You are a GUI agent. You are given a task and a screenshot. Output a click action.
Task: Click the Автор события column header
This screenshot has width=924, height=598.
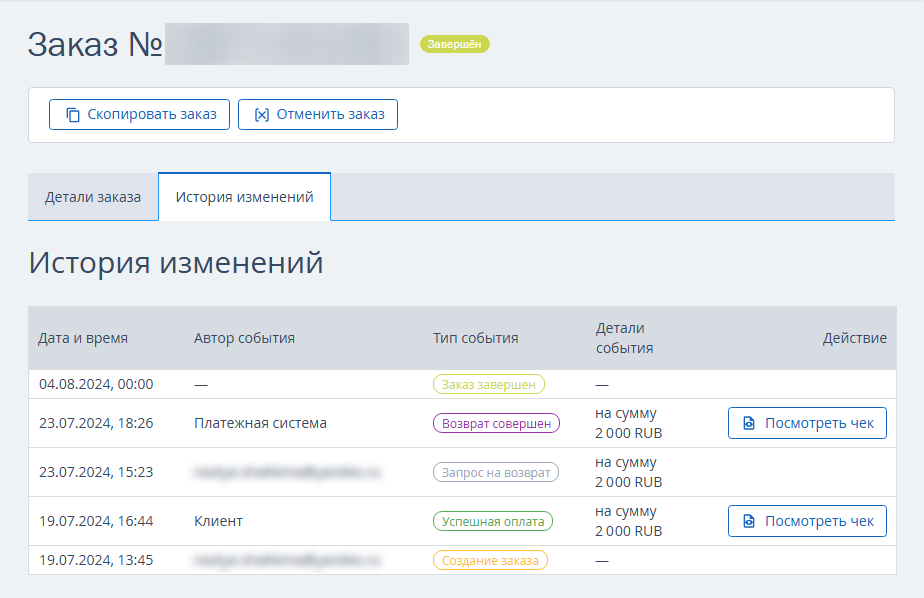click(245, 338)
